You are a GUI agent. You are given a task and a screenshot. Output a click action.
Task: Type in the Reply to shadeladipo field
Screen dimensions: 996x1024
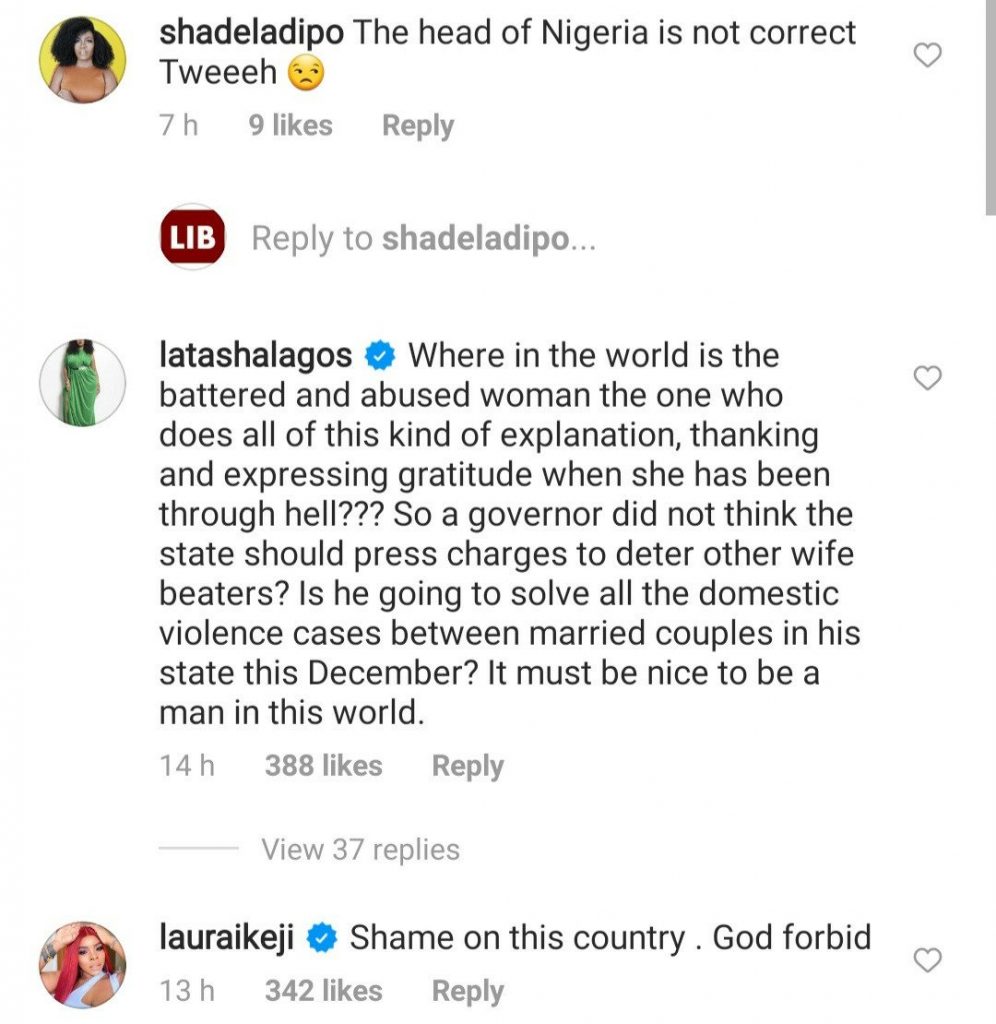point(423,239)
